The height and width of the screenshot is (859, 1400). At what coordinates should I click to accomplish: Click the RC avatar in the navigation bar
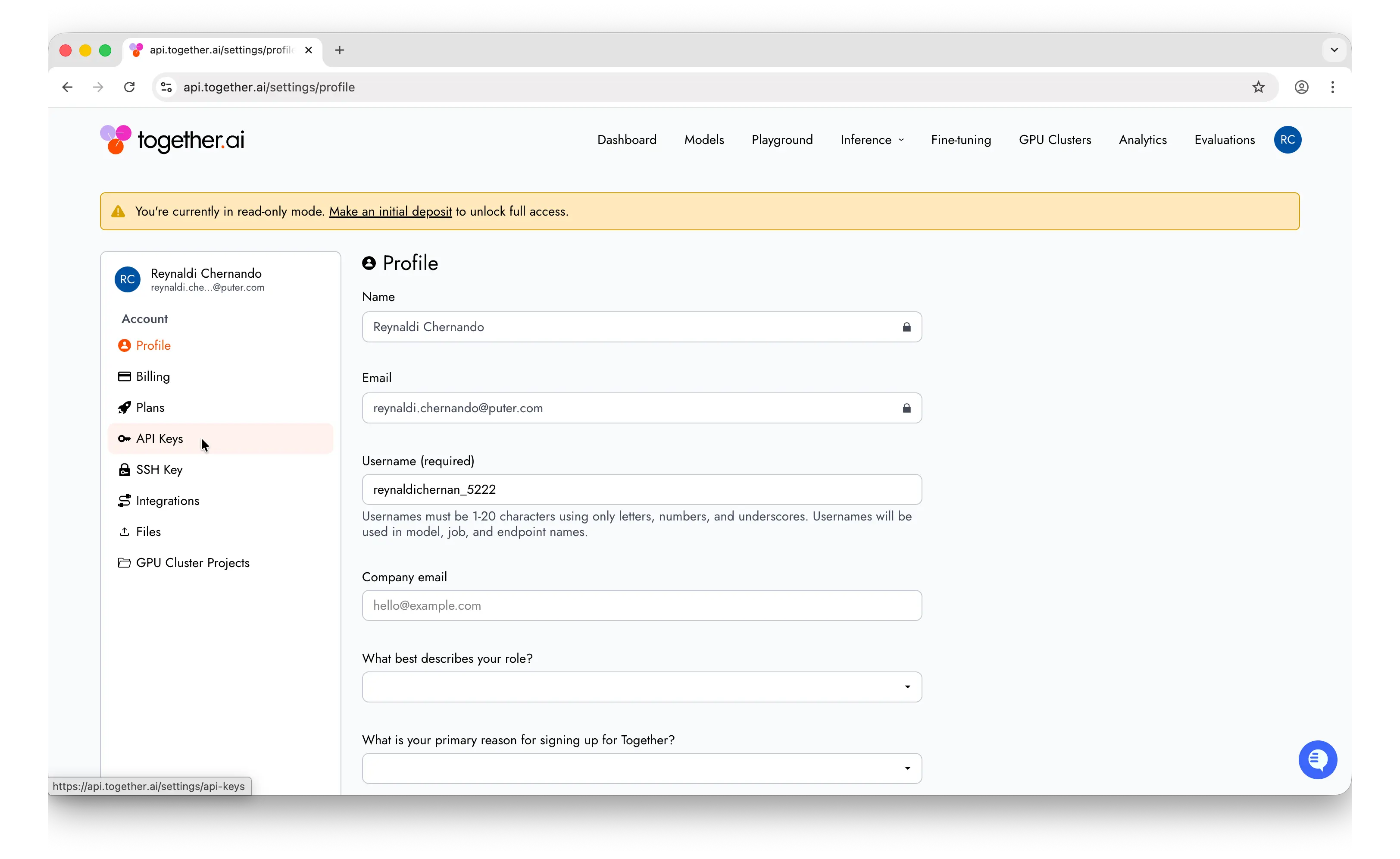coord(1288,140)
